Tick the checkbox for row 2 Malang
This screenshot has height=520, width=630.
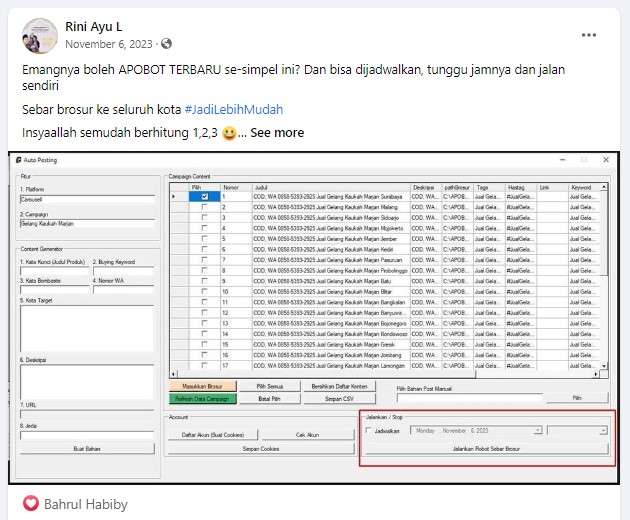pyautogui.click(x=205, y=207)
